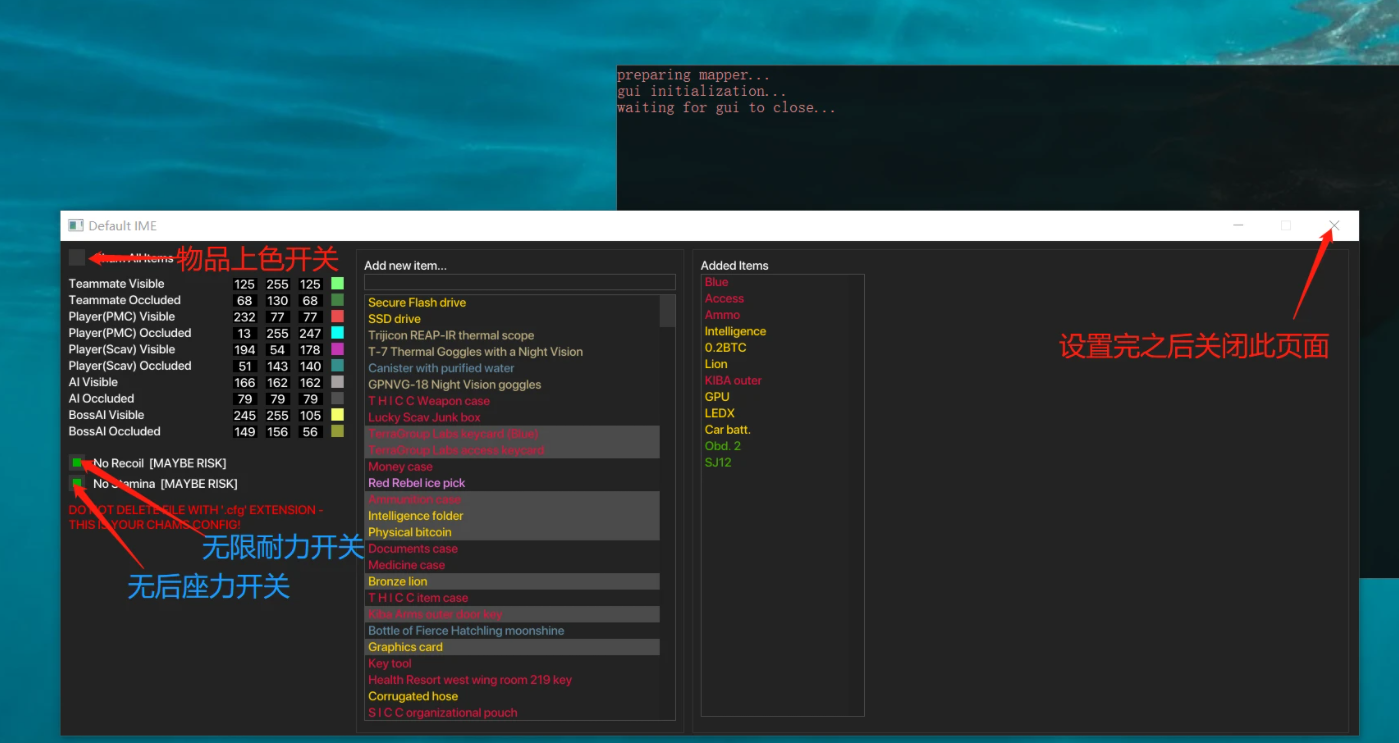
Task: Select 0.2BTC in Added Items
Action: click(725, 348)
